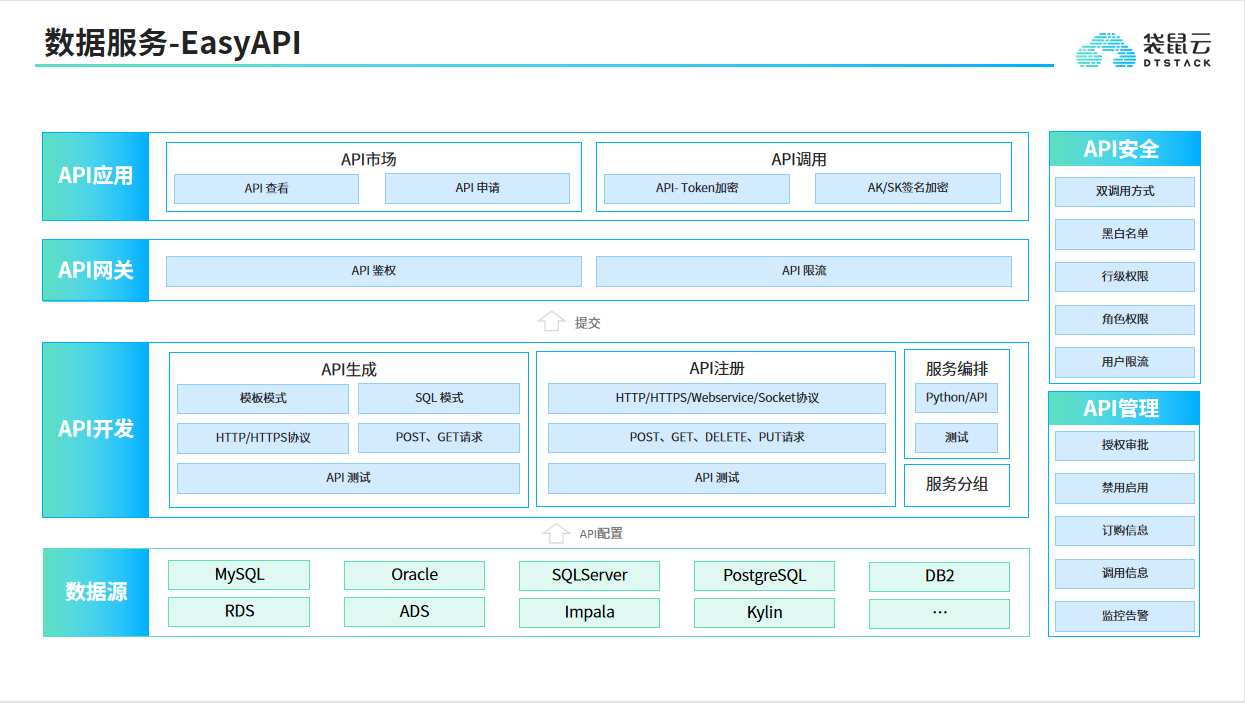Click the upward arrow icon beside API配置

[556, 533]
